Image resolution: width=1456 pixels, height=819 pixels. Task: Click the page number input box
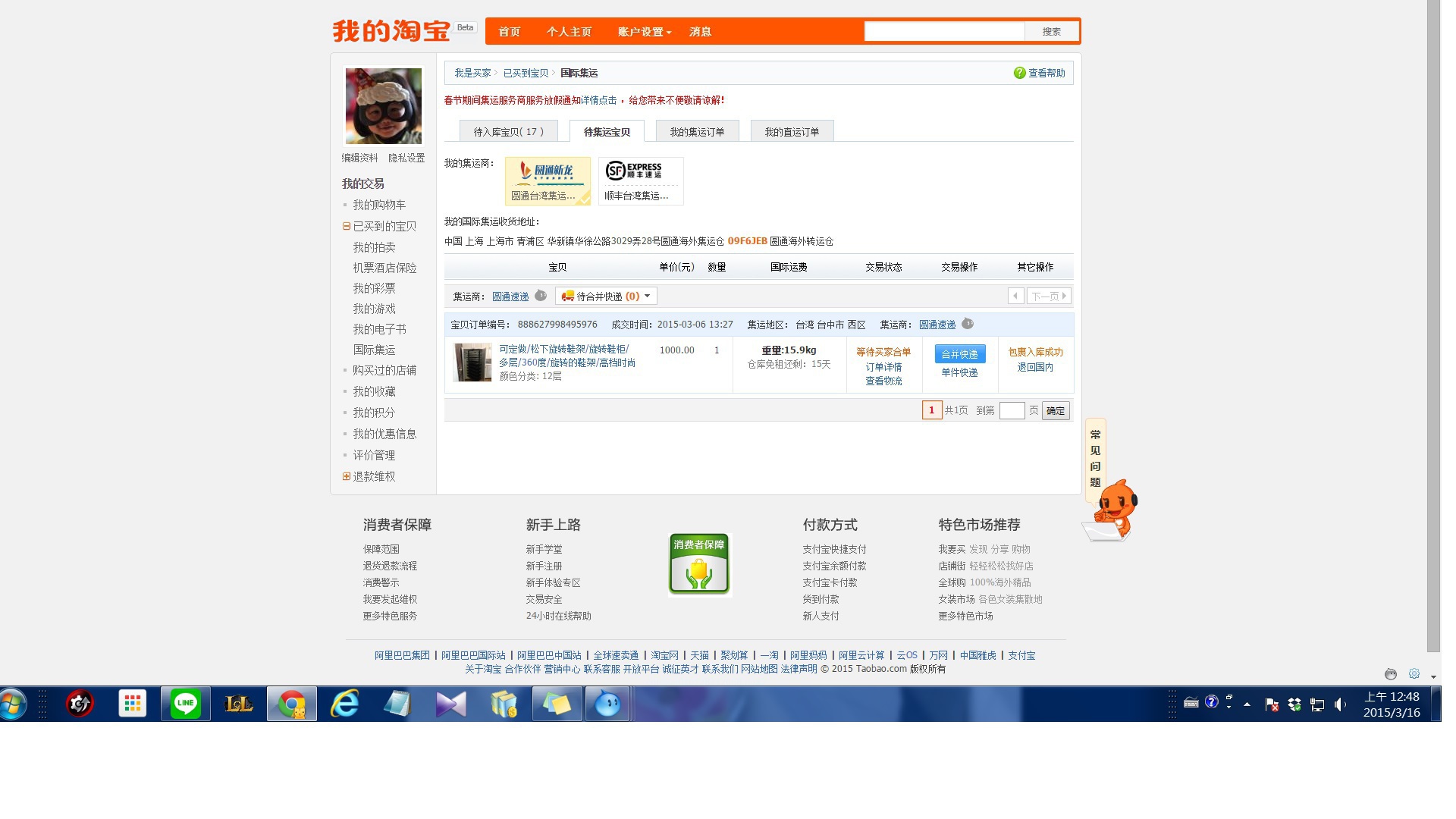point(1012,410)
